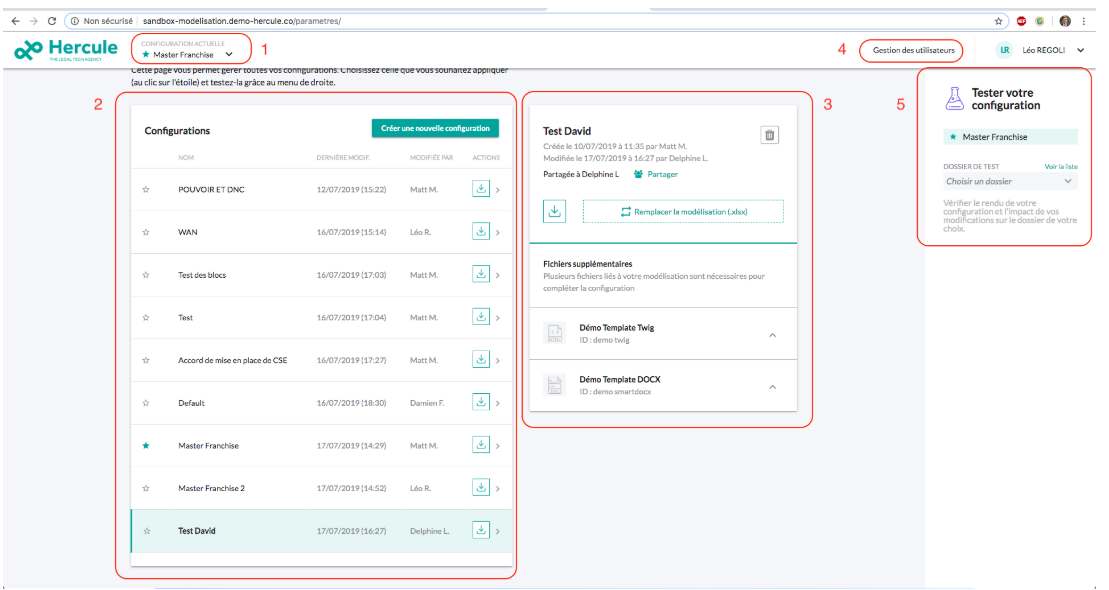Click the download icon in the Test row dated 16/07/2019 (17:04)
Viewport: 1109px width, 590px height.
[481, 317]
